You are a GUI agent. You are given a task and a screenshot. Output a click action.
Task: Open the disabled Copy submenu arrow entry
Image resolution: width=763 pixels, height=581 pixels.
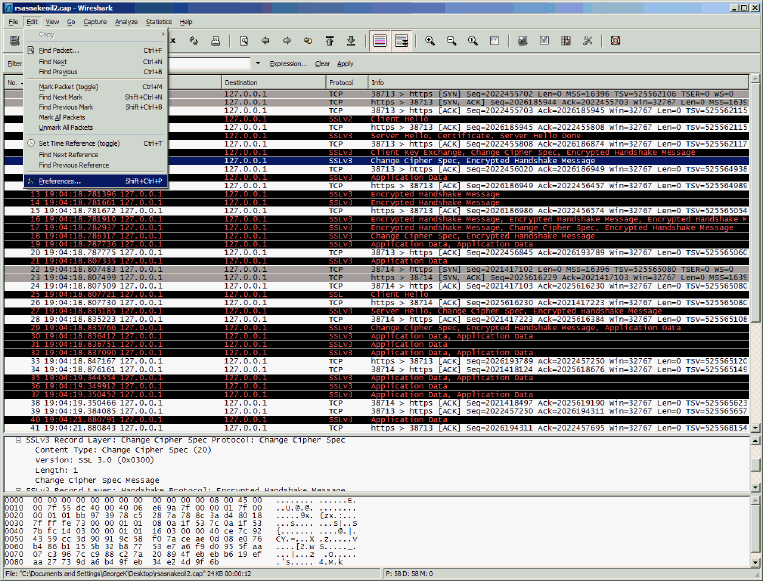coord(95,35)
